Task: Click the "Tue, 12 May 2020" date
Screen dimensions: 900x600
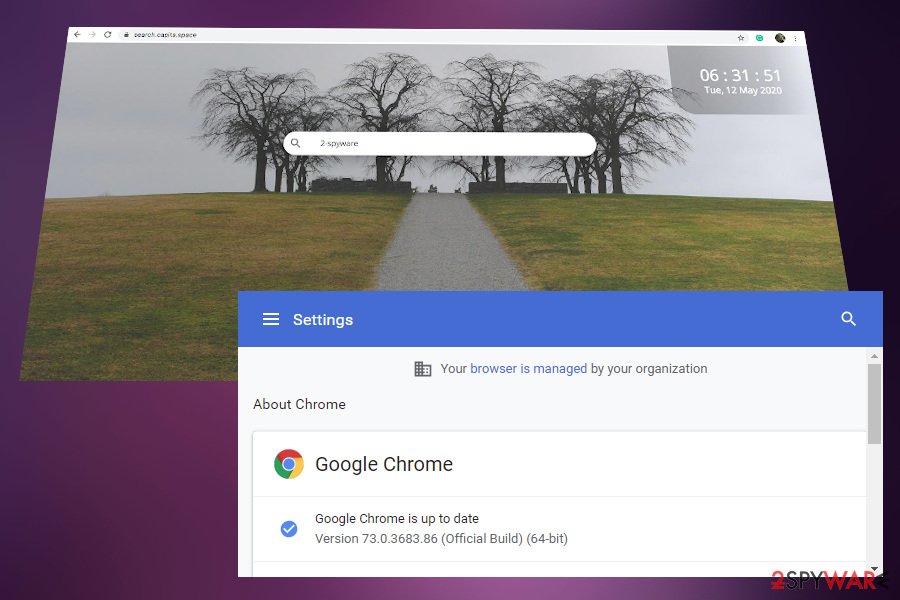Action: pos(743,90)
